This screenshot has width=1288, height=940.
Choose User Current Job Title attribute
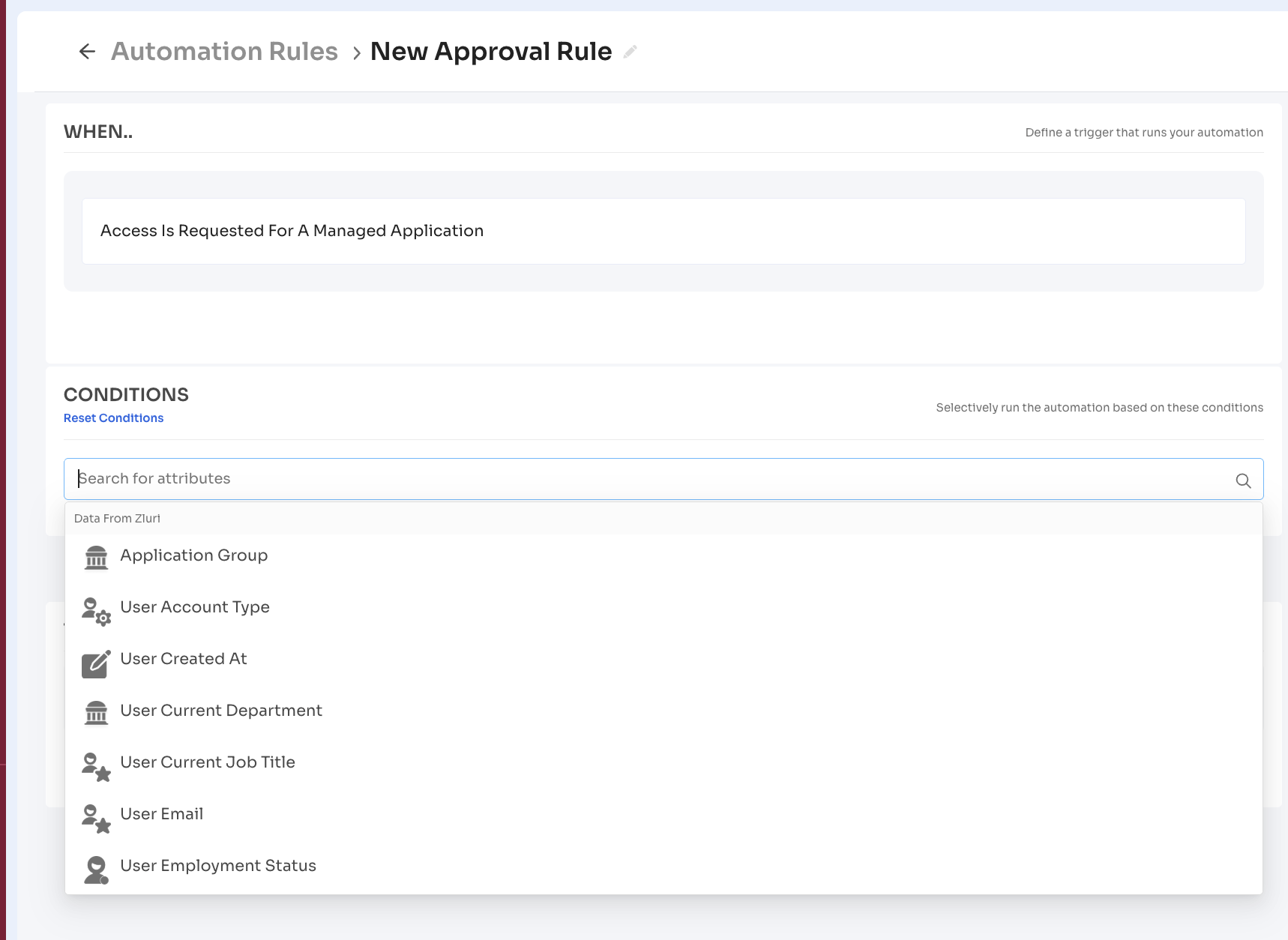tap(663, 762)
